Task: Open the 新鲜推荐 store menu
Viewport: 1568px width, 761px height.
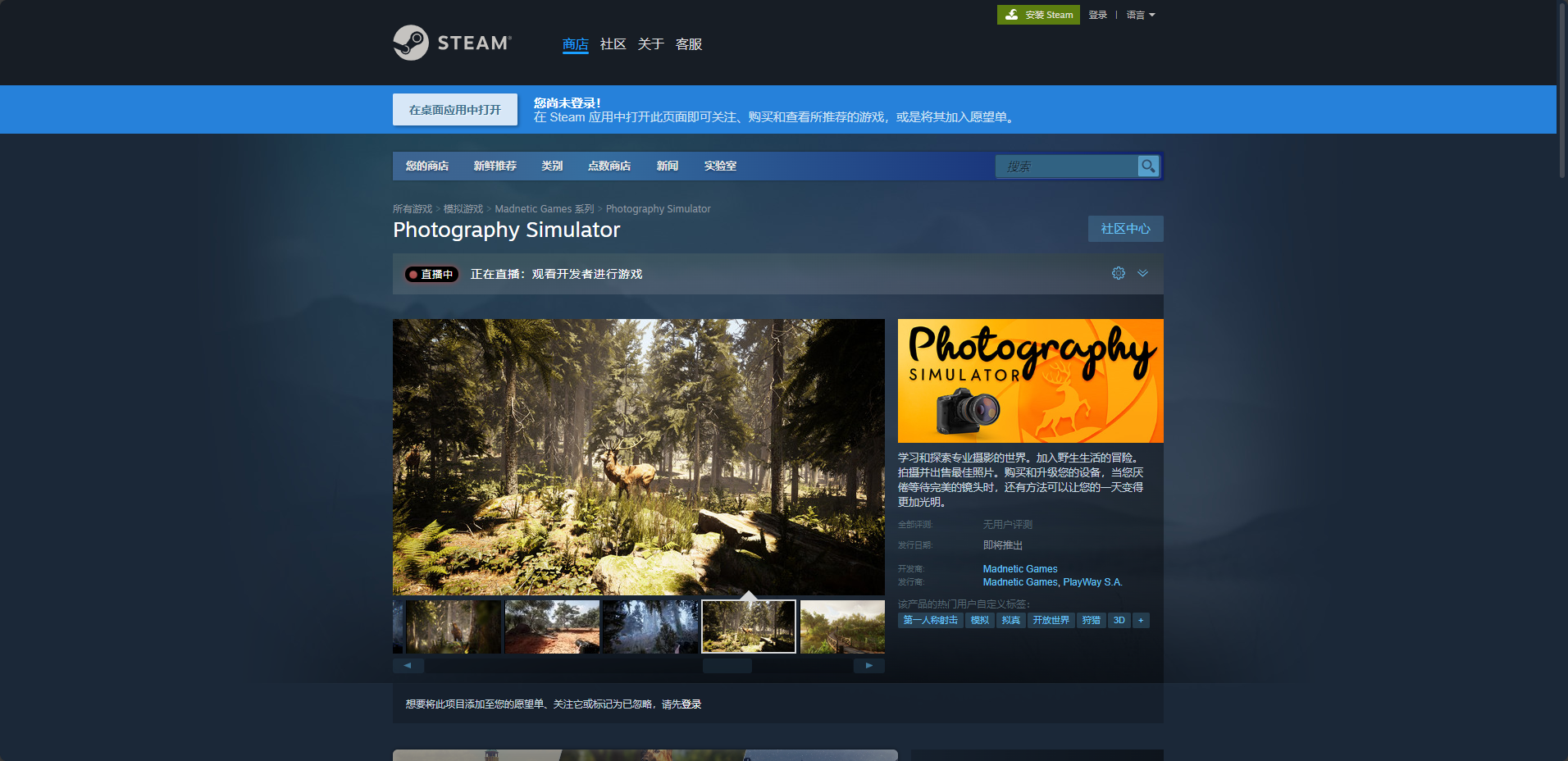Action: pyautogui.click(x=495, y=166)
